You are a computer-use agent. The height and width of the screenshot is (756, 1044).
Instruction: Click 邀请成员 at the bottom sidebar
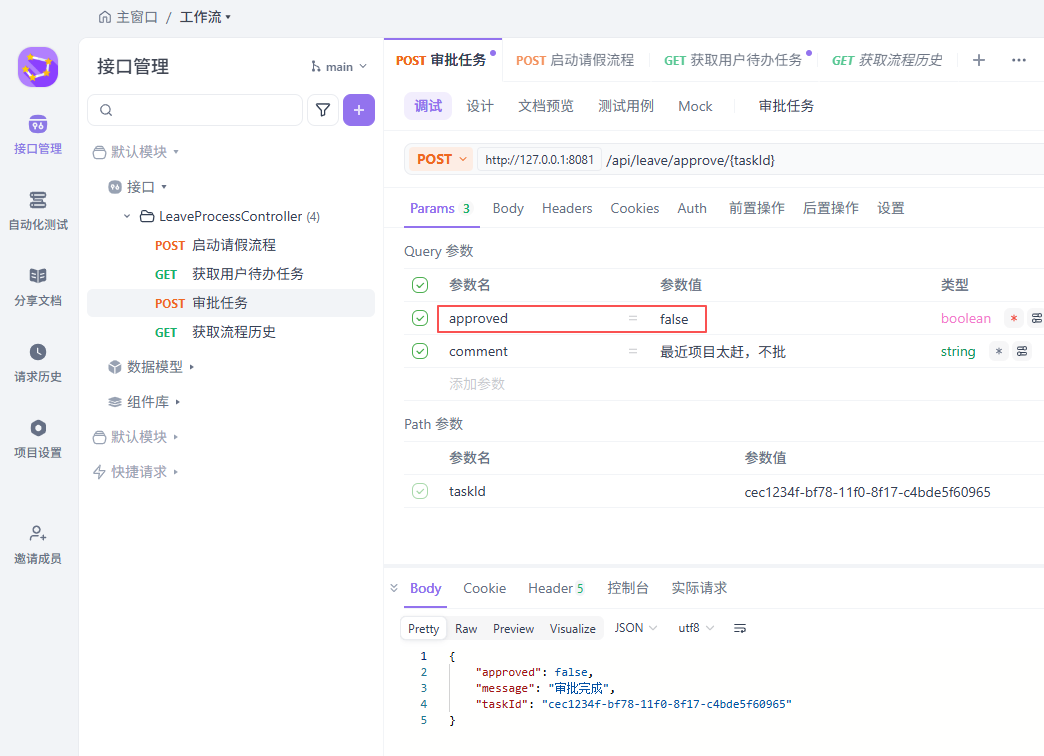coord(37,545)
